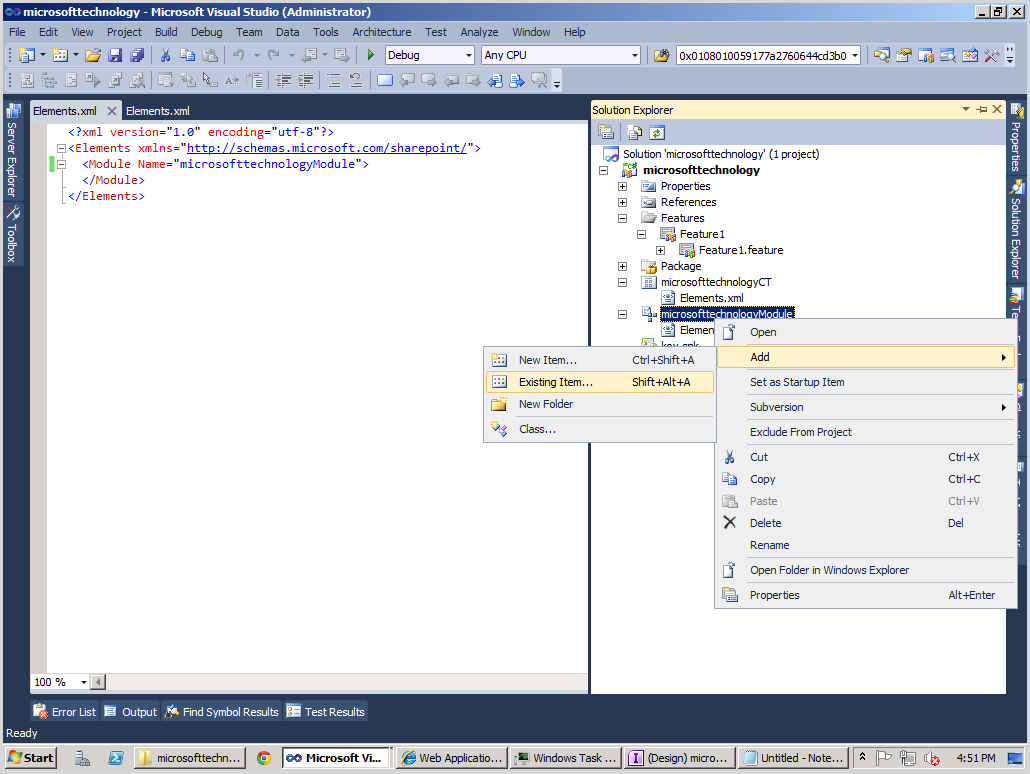The image size is (1030, 774).
Task: Click the Save All toolbar icon
Action: (x=136, y=57)
